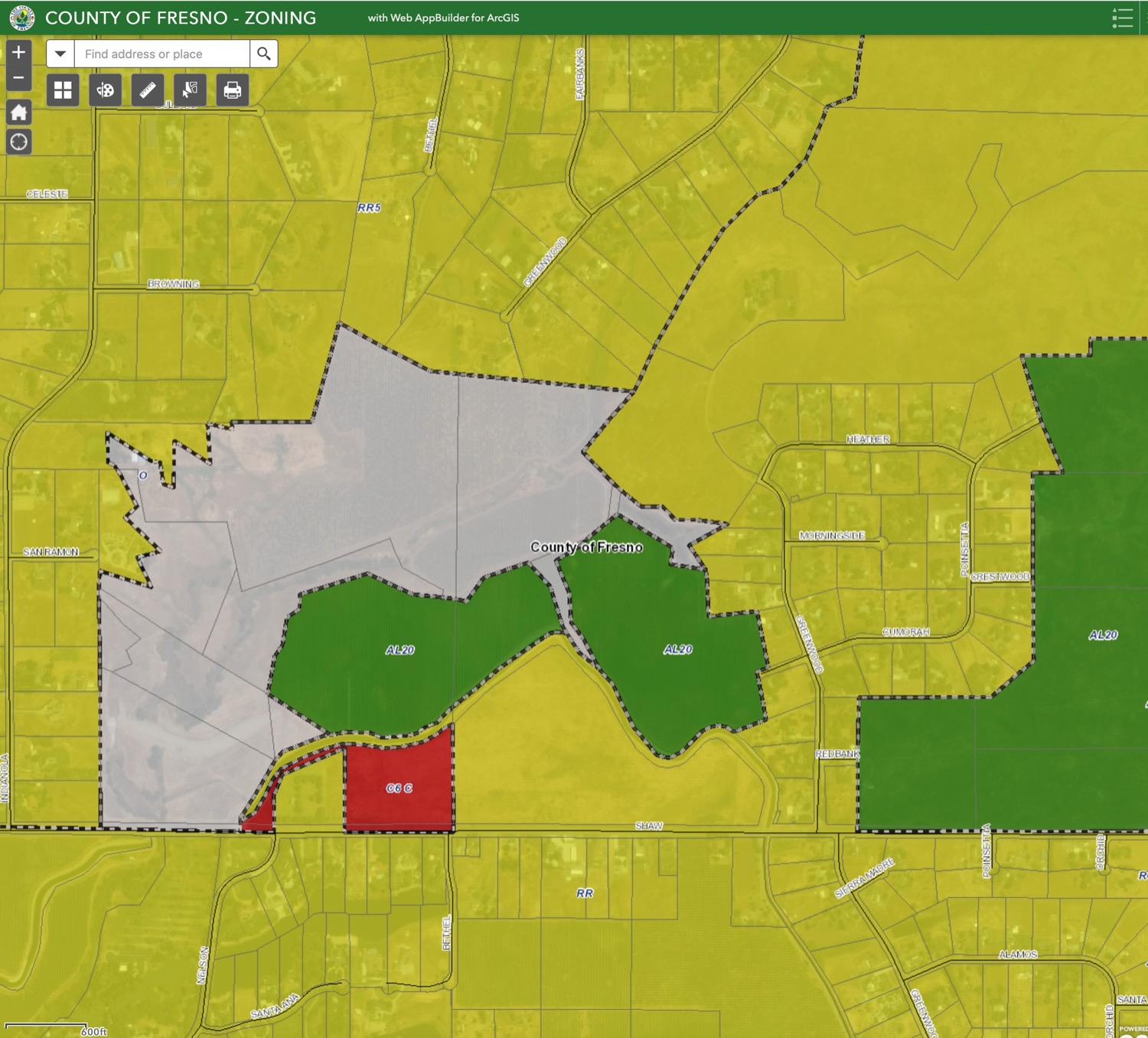Click the County of Fresno map label
Image resolution: width=1148 pixels, height=1038 pixels.
click(586, 547)
